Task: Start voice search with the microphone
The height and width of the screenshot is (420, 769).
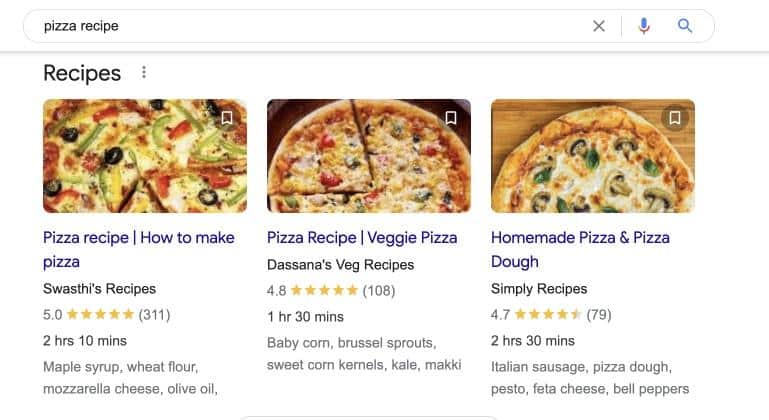Action: point(643,26)
